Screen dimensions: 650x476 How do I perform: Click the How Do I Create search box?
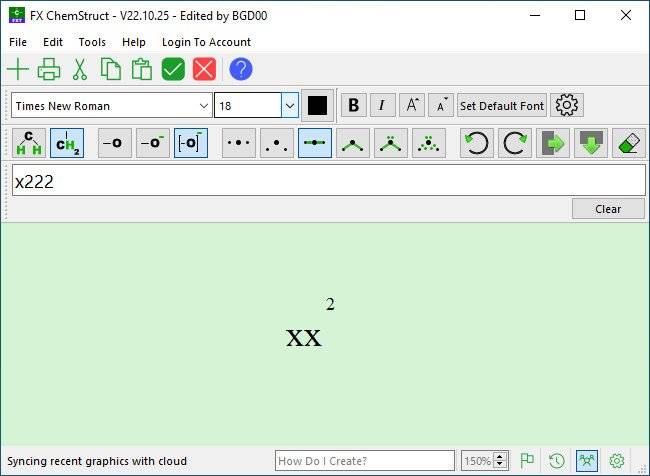click(x=365, y=461)
